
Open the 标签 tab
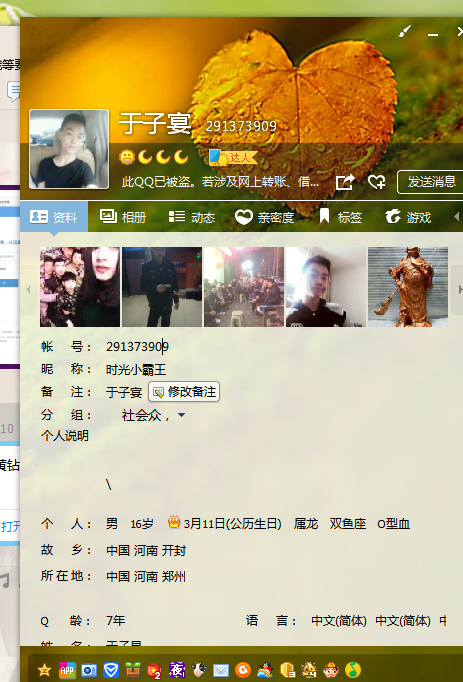pos(340,217)
